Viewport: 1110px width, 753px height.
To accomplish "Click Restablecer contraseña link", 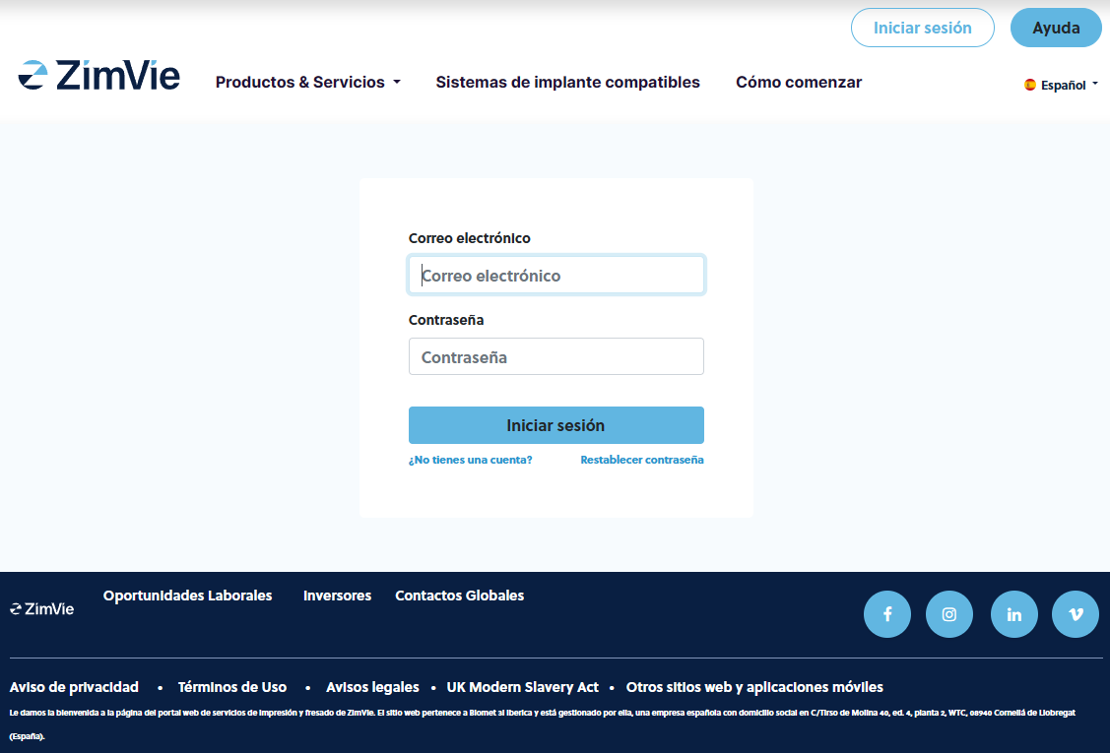I will [x=642, y=460].
